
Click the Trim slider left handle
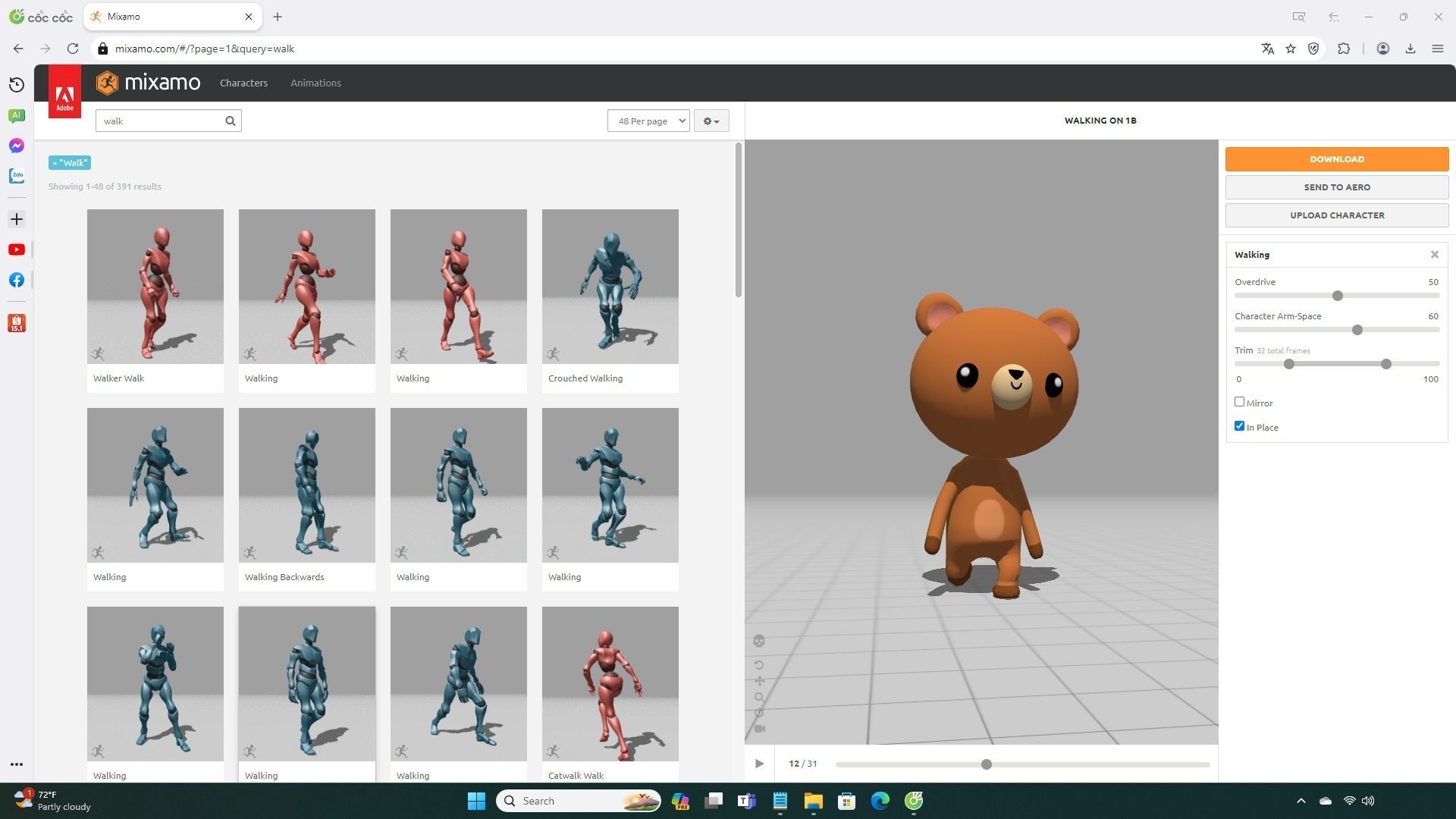1289,364
